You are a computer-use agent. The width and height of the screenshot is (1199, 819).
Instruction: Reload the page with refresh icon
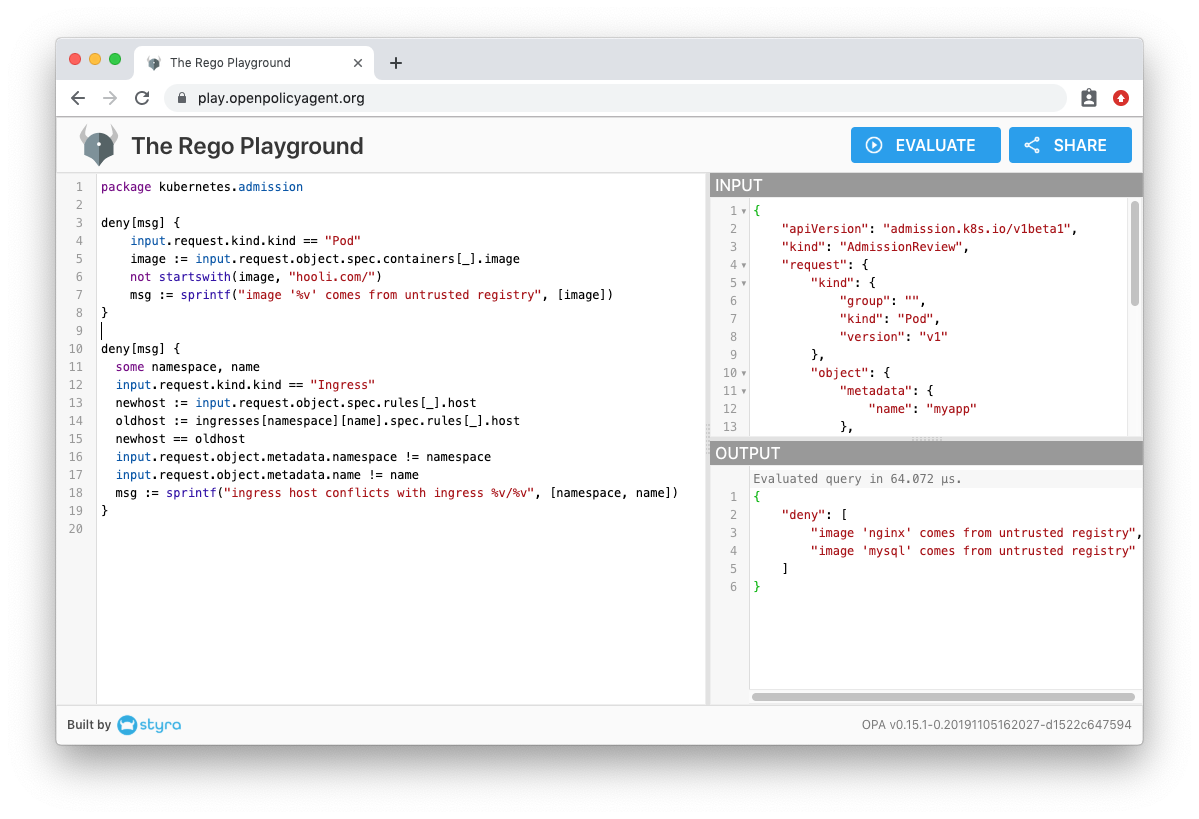[x=142, y=98]
